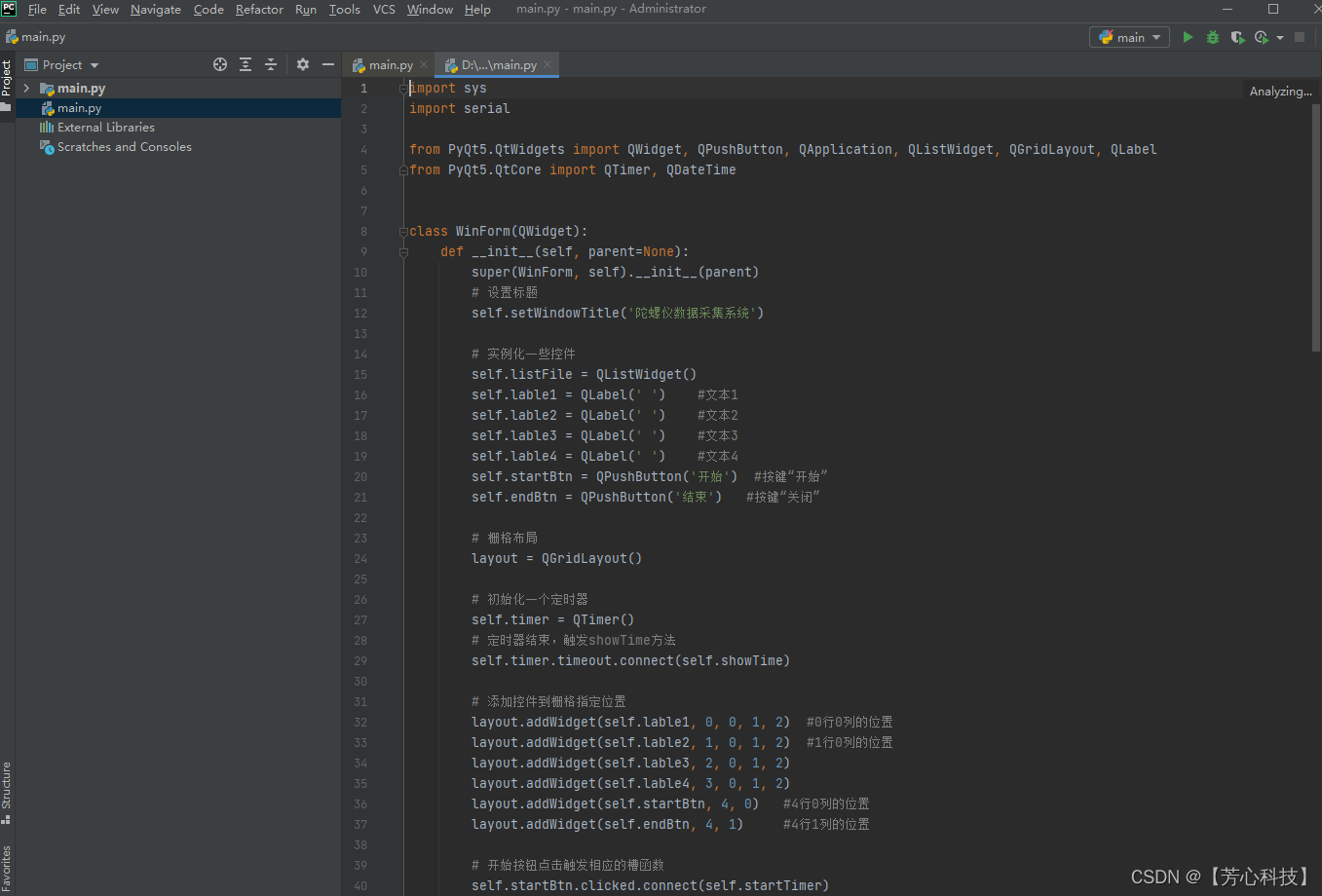Open the Window menu
1322x896 pixels.
(x=430, y=9)
